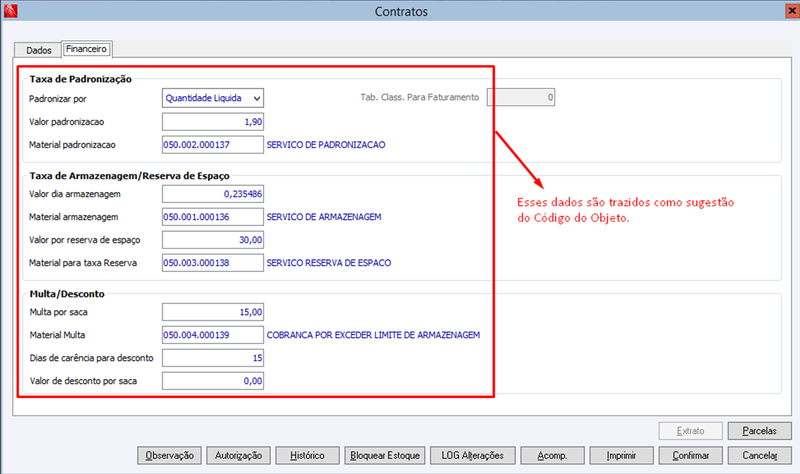Click the Valor padronizacao field
800x474 pixels.
213,122
